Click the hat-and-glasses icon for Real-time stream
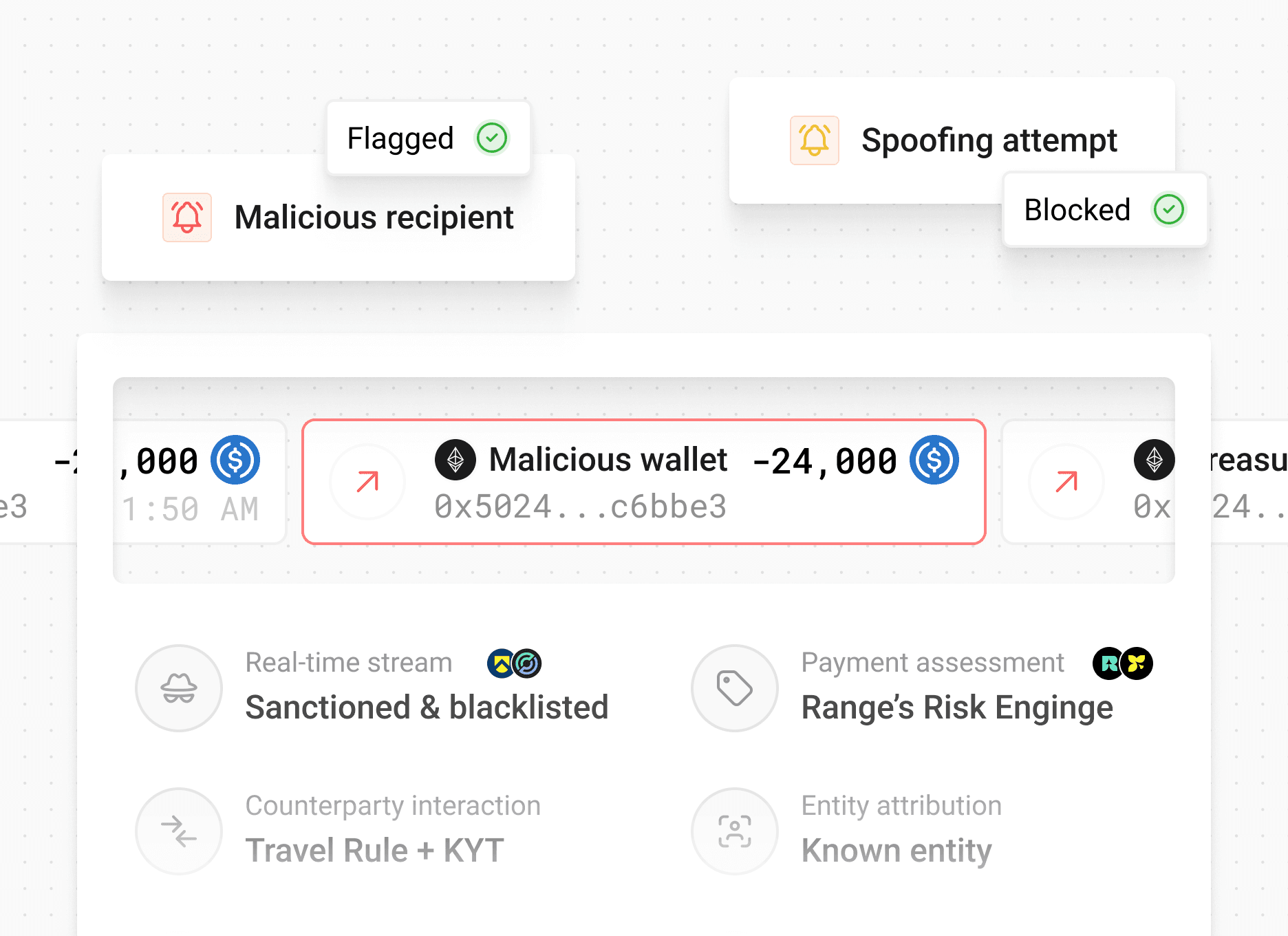Image resolution: width=1288 pixels, height=936 pixels. (x=179, y=688)
